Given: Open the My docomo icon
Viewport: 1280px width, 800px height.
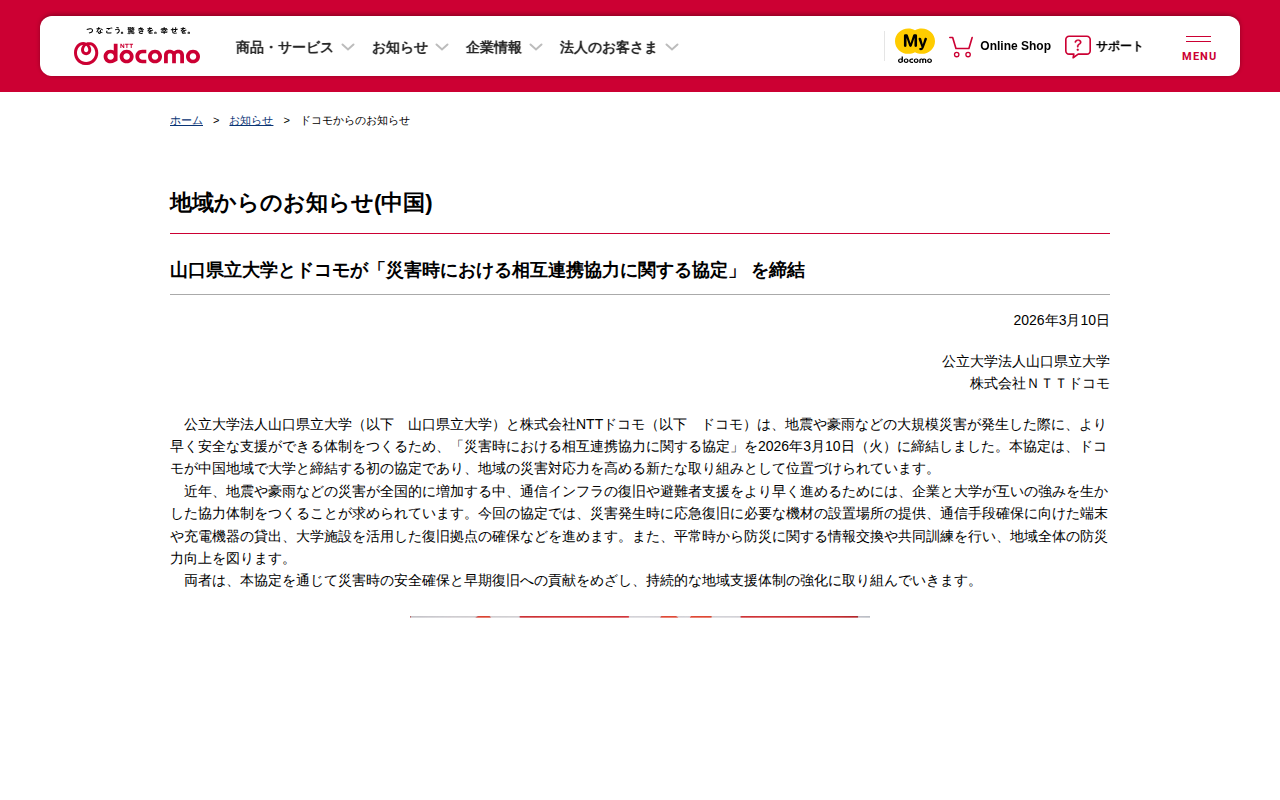Looking at the screenshot, I should click(x=915, y=46).
